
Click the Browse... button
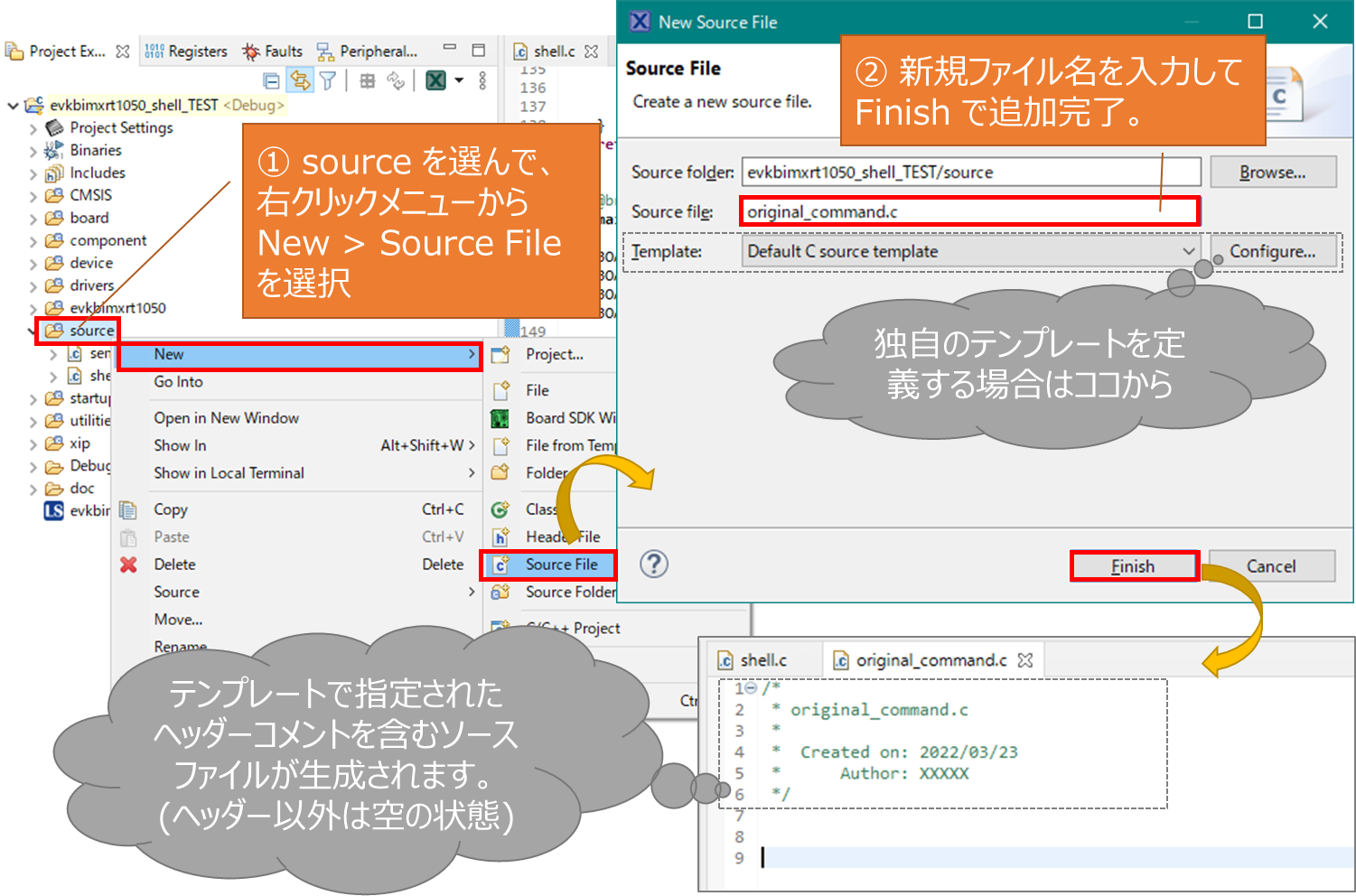1272,173
